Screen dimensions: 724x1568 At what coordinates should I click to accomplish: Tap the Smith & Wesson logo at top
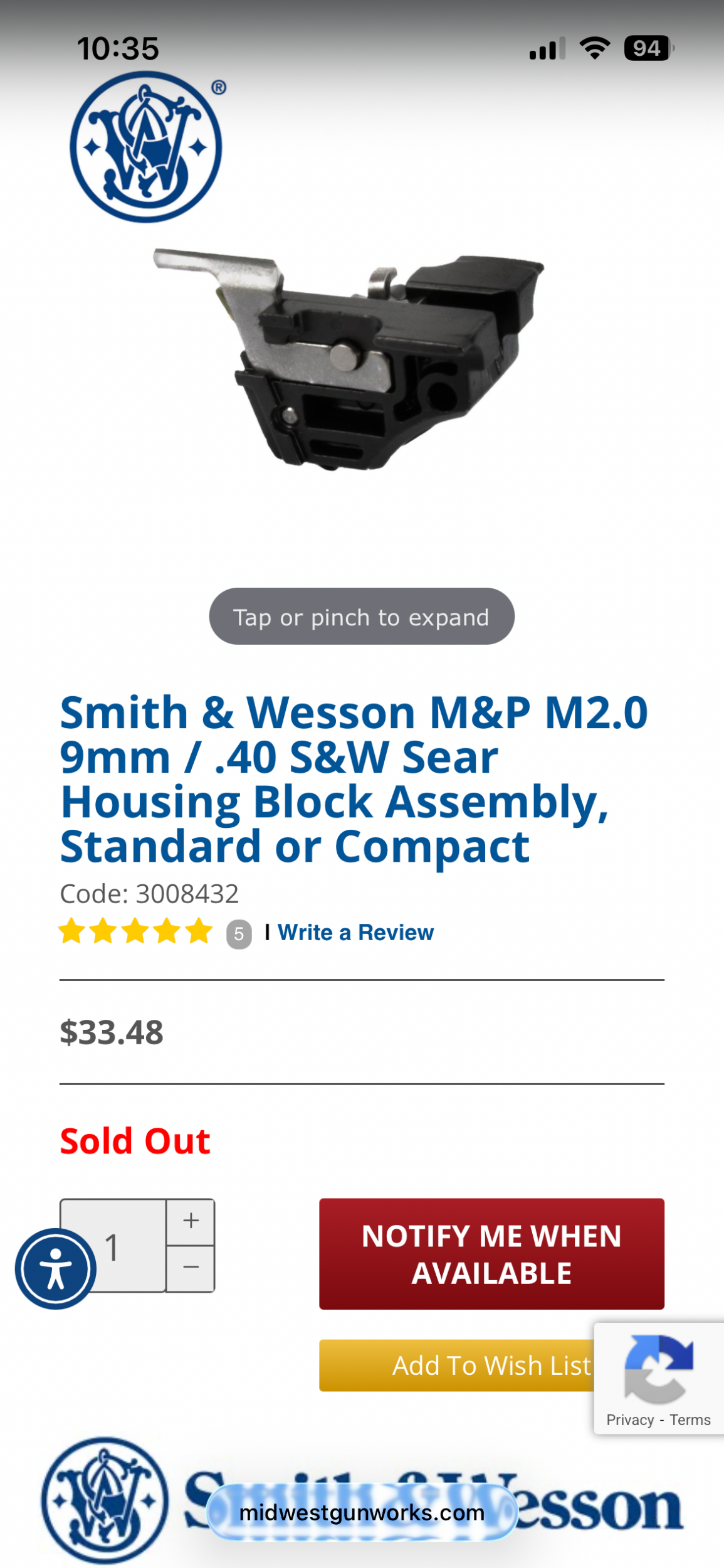coord(146,147)
